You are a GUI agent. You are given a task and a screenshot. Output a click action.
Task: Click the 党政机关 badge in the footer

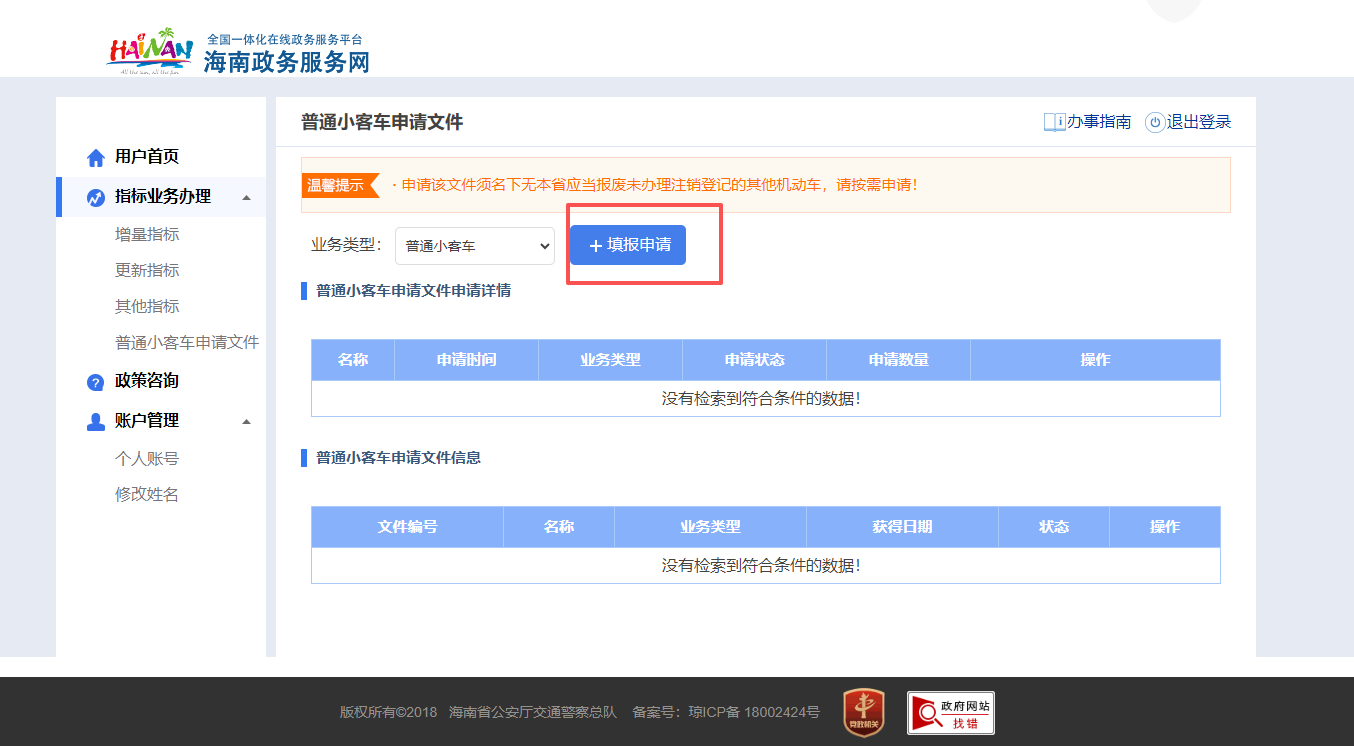(x=862, y=712)
